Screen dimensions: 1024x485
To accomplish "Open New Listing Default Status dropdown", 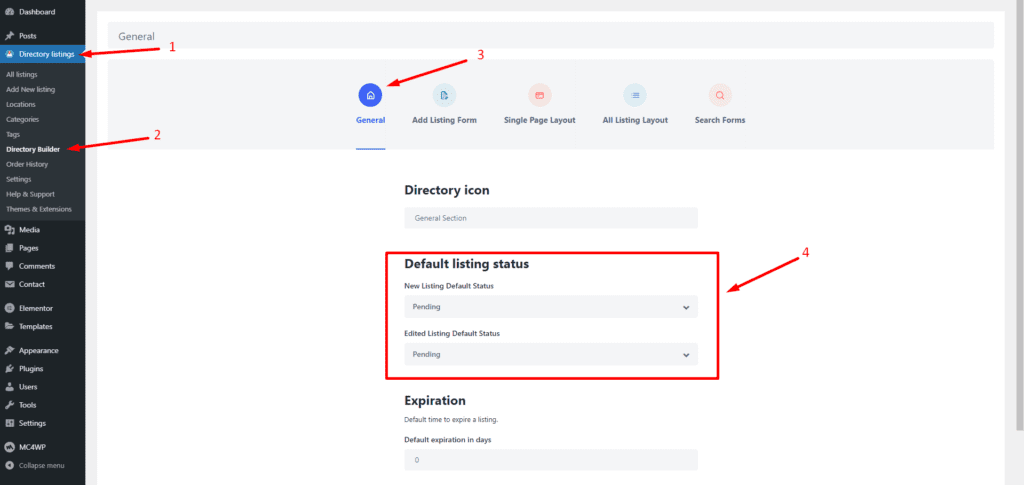I will point(550,307).
